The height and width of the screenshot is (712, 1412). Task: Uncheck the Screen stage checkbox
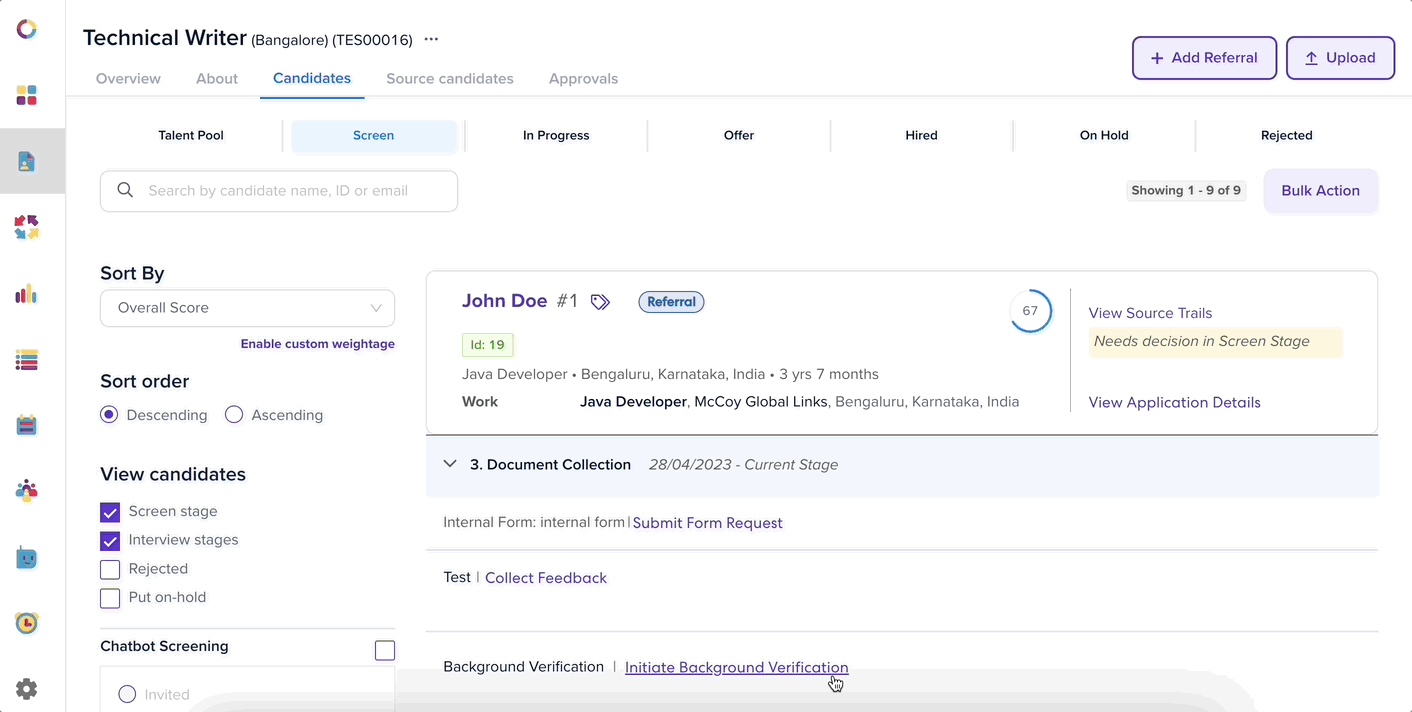[x=110, y=512]
